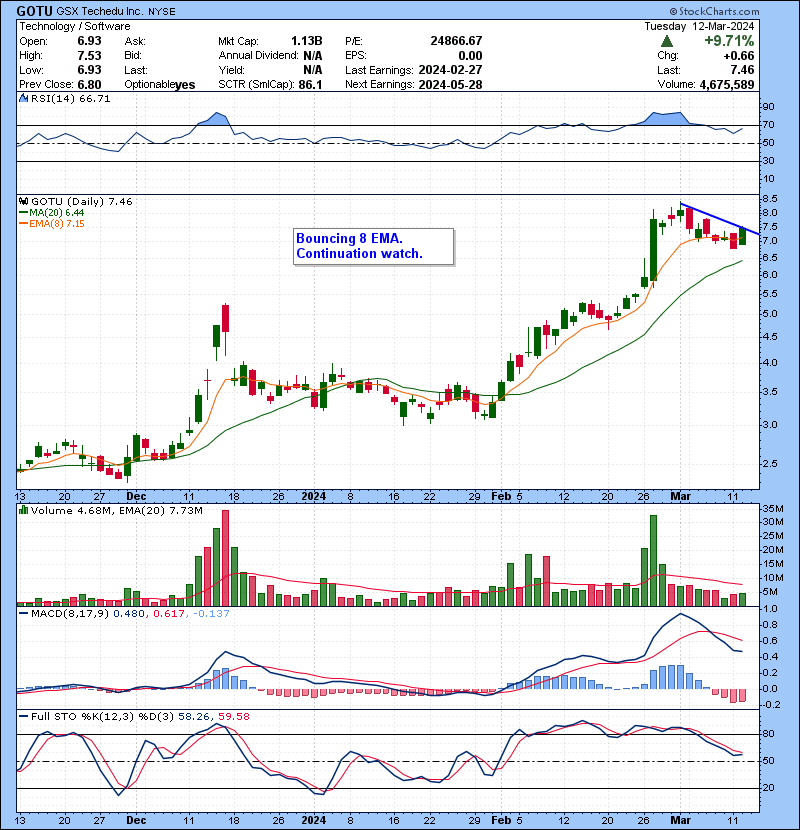Click Next Earnings date 2024-05-28
Viewport: 800px width, 830px height.
pyautogui.click(x=450, y=85)
